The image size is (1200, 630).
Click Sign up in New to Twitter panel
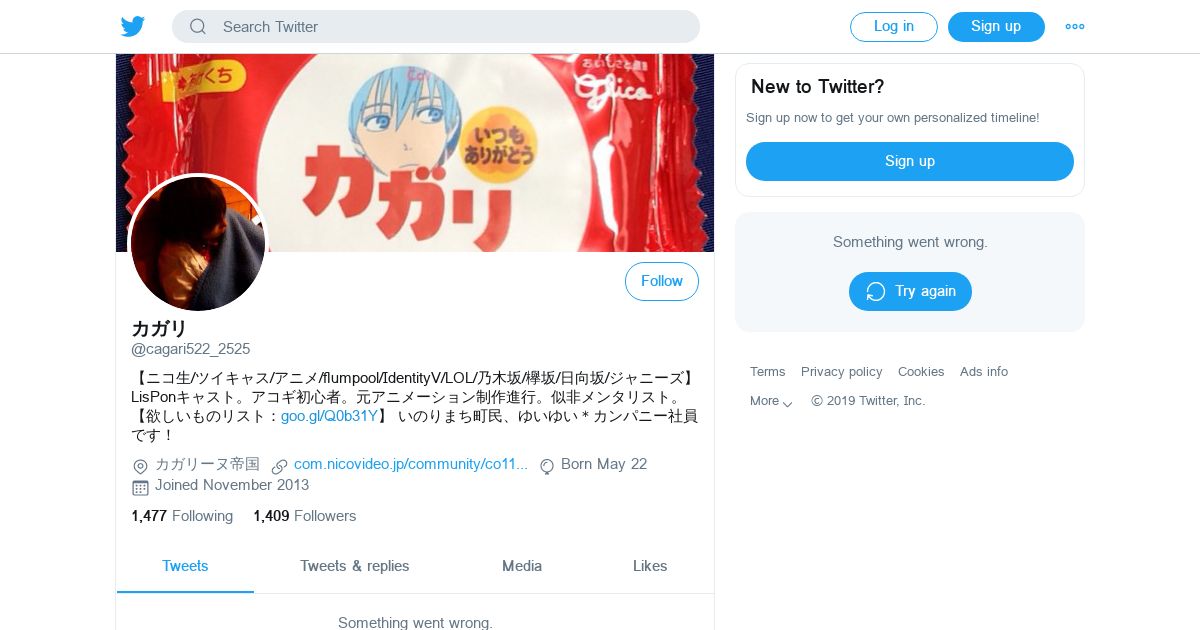(910, 161)
